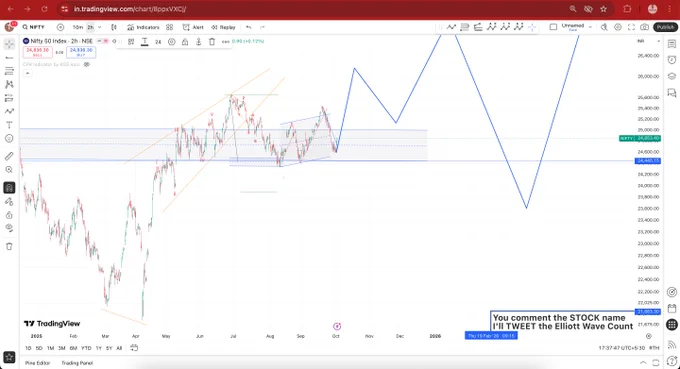Open the indicator templates grid icon
This screenshot has height=369, width=680.
(x=170, y=27)
